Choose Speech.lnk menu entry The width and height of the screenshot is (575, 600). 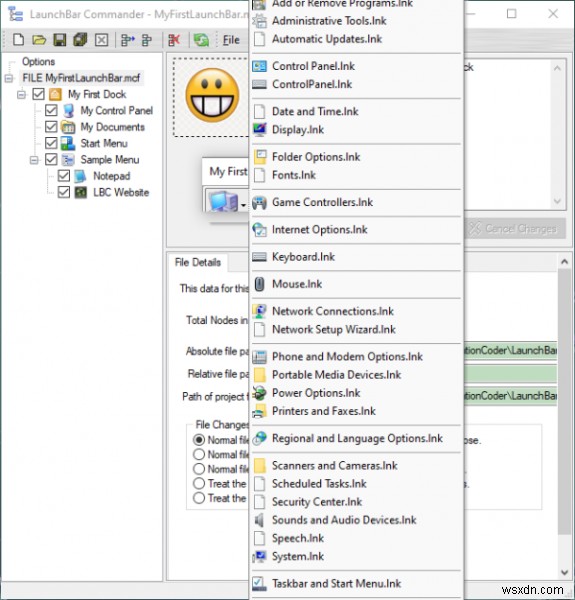[x=357, y=538]
